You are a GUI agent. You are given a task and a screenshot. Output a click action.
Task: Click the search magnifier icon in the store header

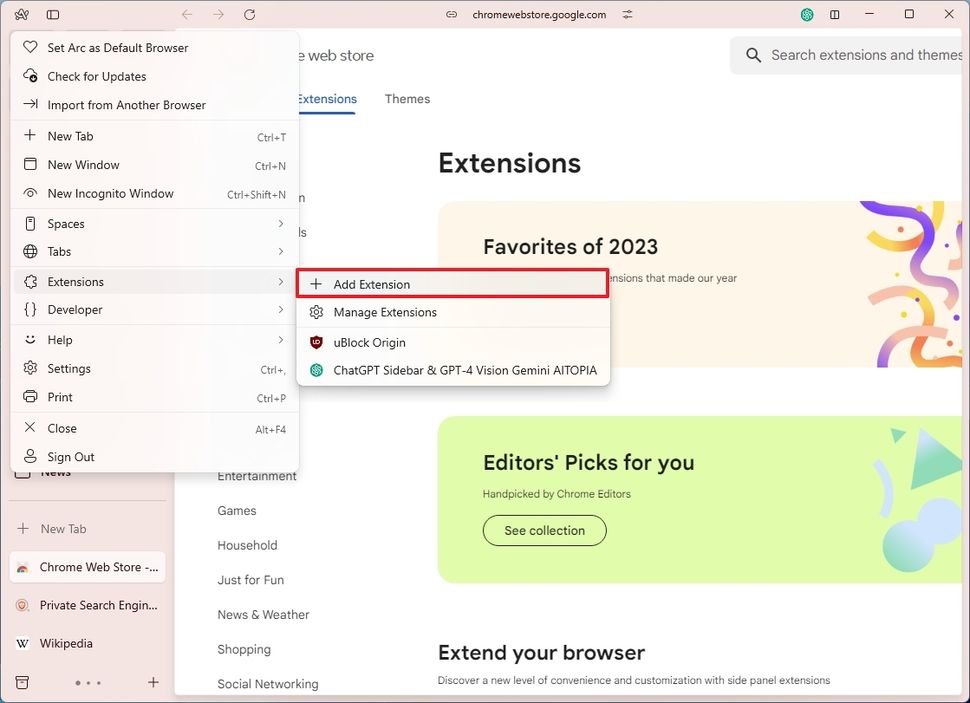coord(753,55)
